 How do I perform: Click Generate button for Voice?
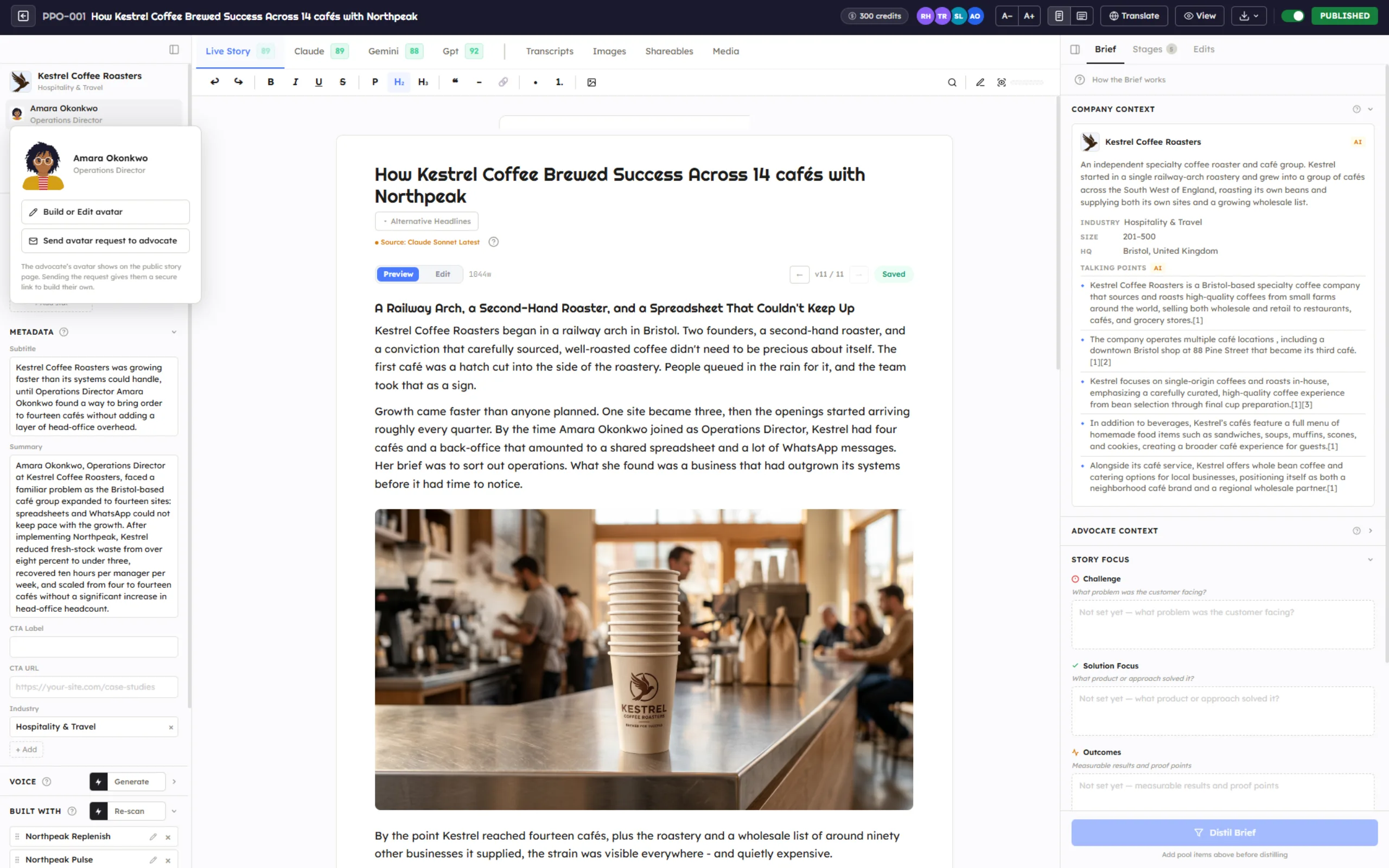point(128,782)
